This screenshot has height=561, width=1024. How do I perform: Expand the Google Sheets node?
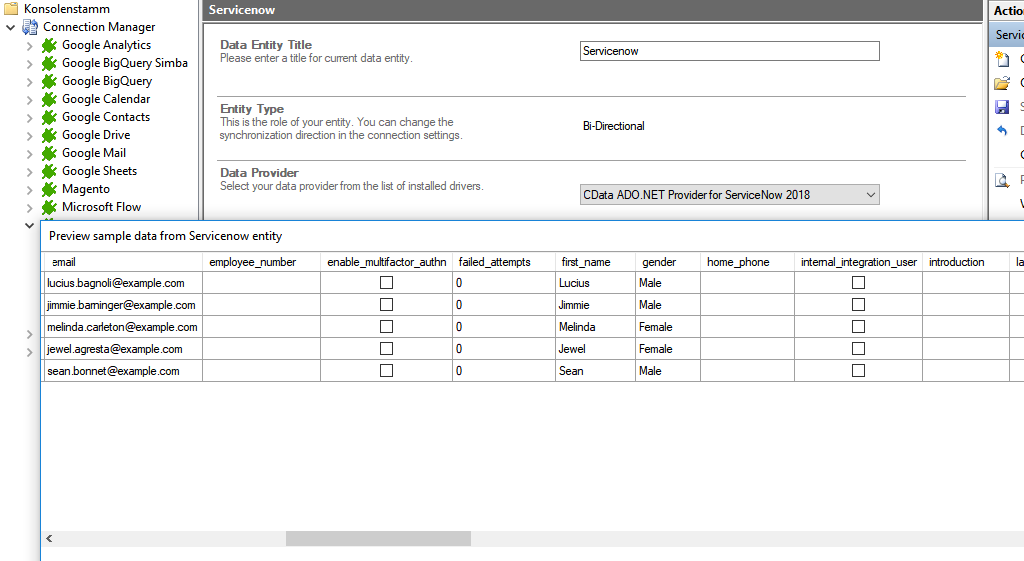[29, 172]
